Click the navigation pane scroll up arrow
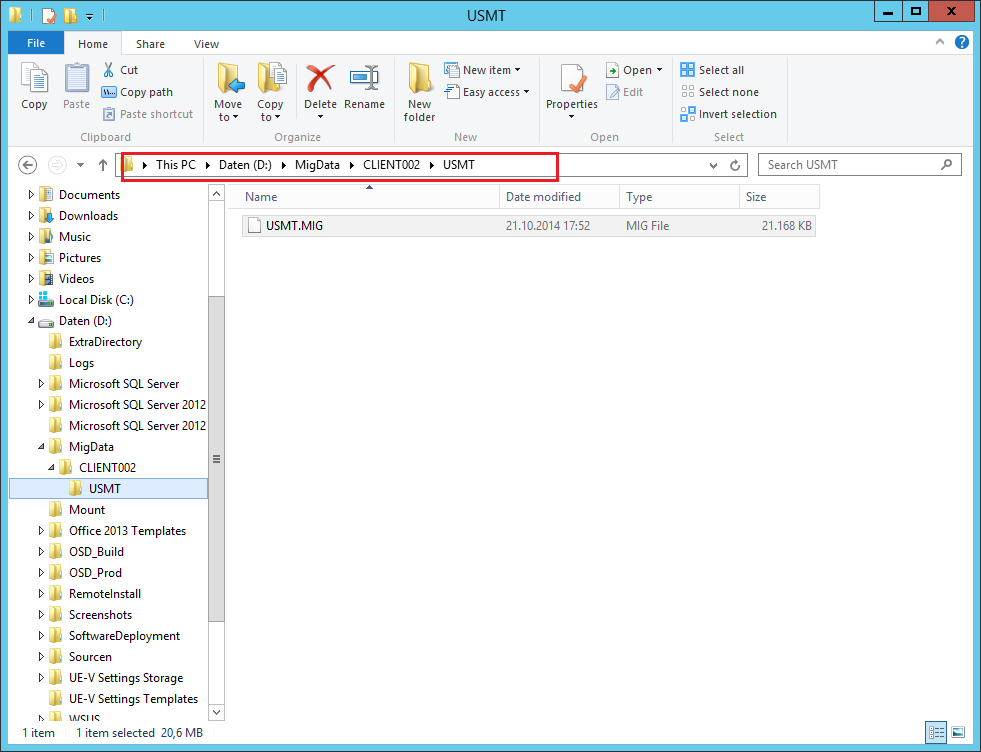Viewport: 981px width, 752px height. pos(216,193)
